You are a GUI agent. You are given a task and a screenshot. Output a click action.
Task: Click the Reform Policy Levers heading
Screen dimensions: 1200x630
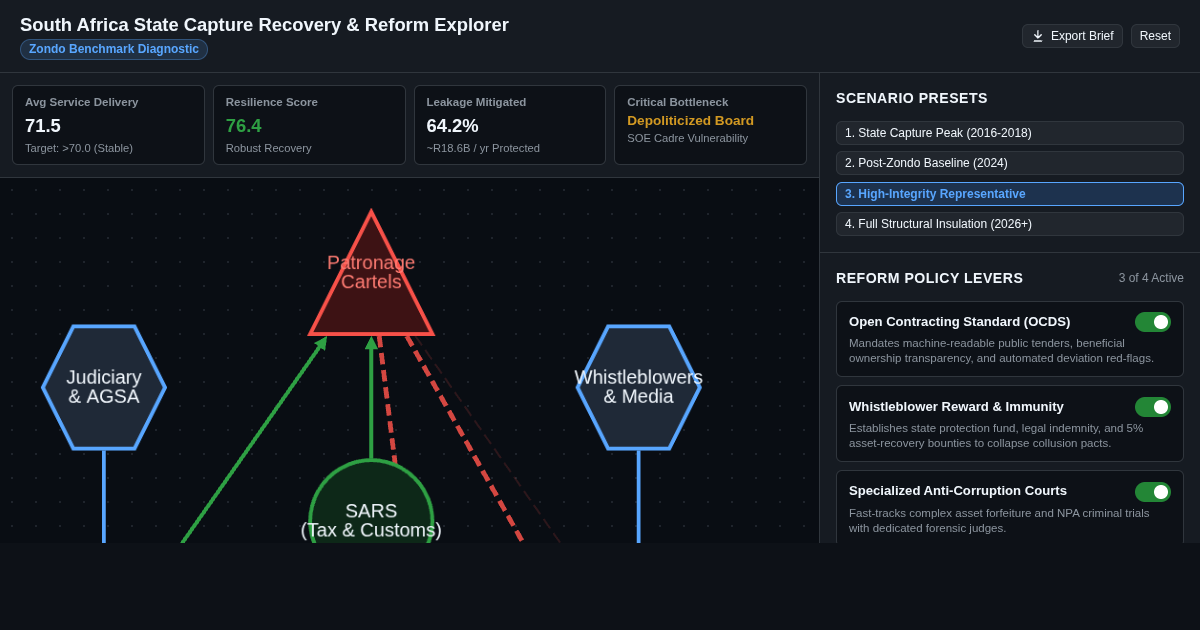[x=930, y=278]
